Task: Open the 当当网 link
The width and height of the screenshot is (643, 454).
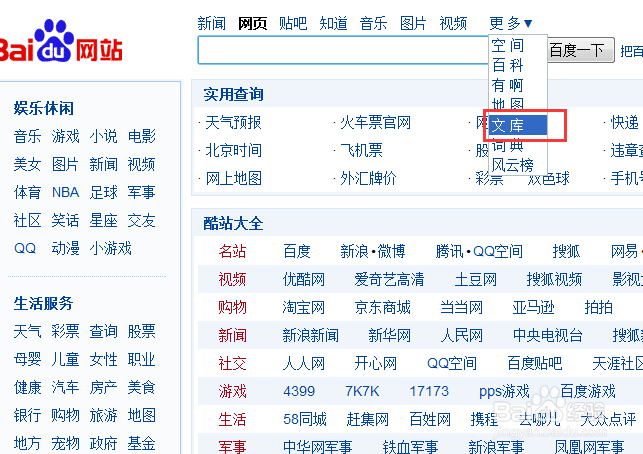Action: point(461,308)
